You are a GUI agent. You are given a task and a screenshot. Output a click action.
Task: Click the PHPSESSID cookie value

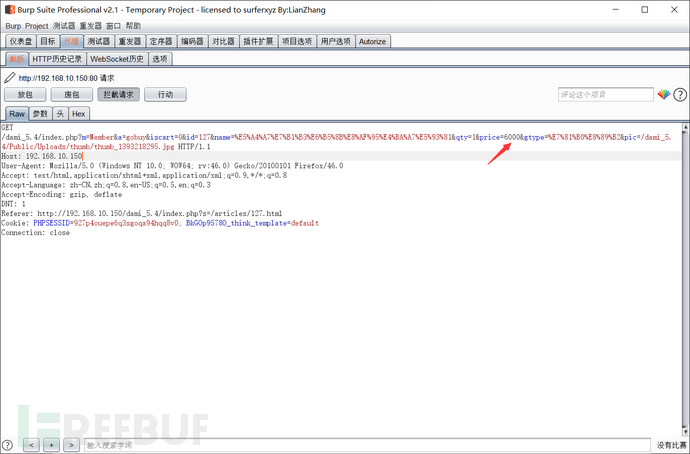click(126, 223)
